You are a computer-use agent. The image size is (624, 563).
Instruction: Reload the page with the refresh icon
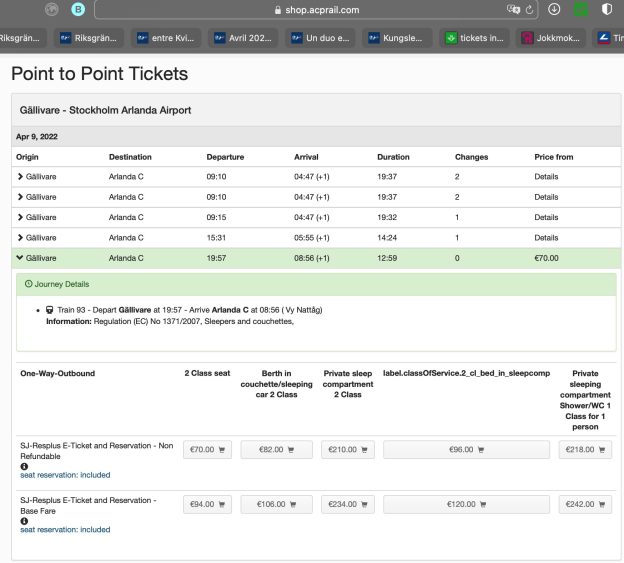click(529, 10)
